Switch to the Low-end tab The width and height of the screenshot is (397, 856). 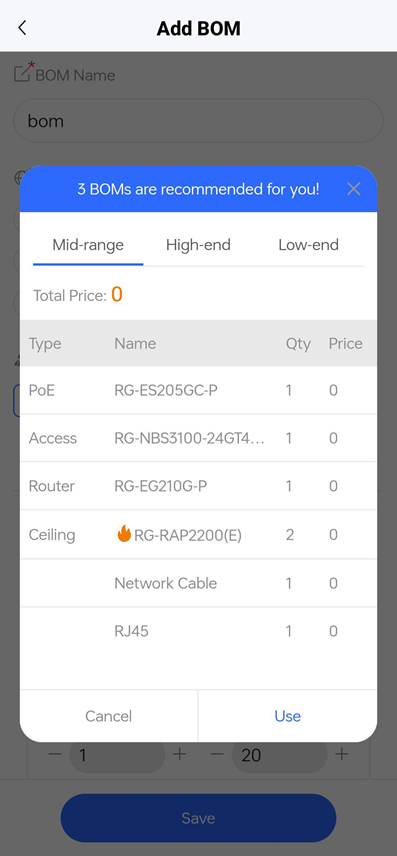pyautogui.click(x=309, y=245)
